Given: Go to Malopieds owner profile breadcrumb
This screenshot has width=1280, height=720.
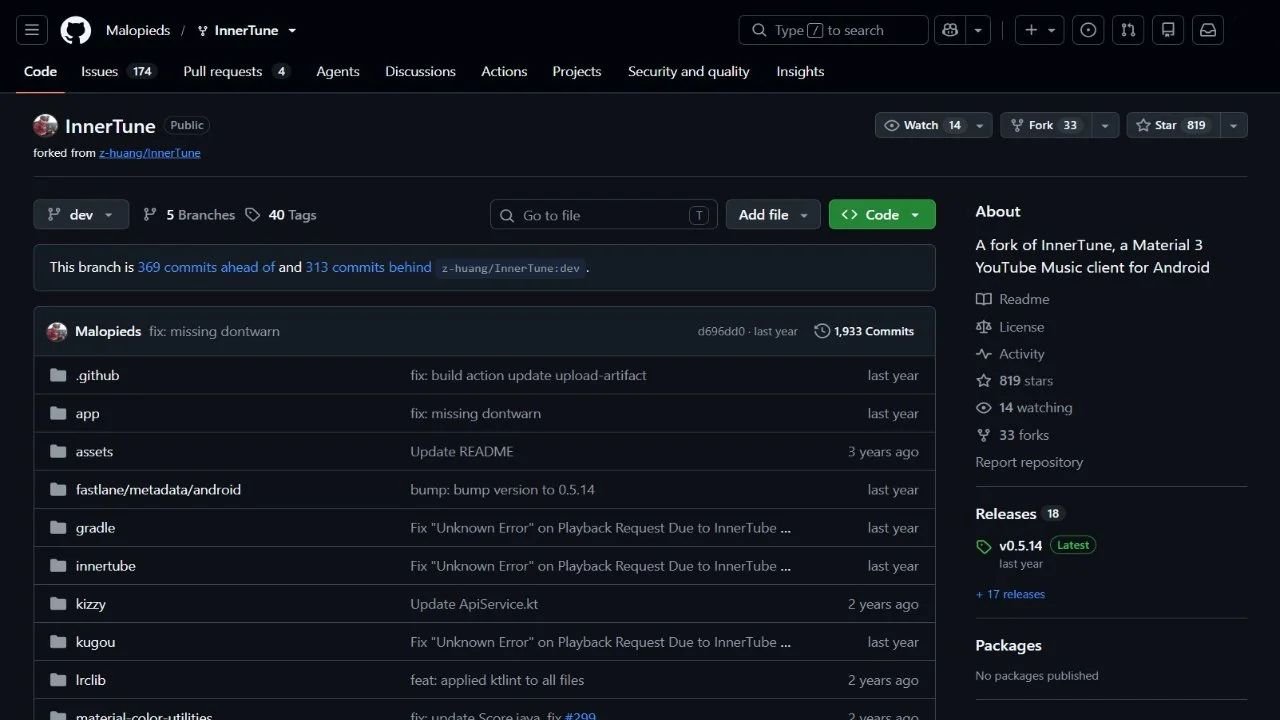Looking at the screenshot, I should pos(138,30).
